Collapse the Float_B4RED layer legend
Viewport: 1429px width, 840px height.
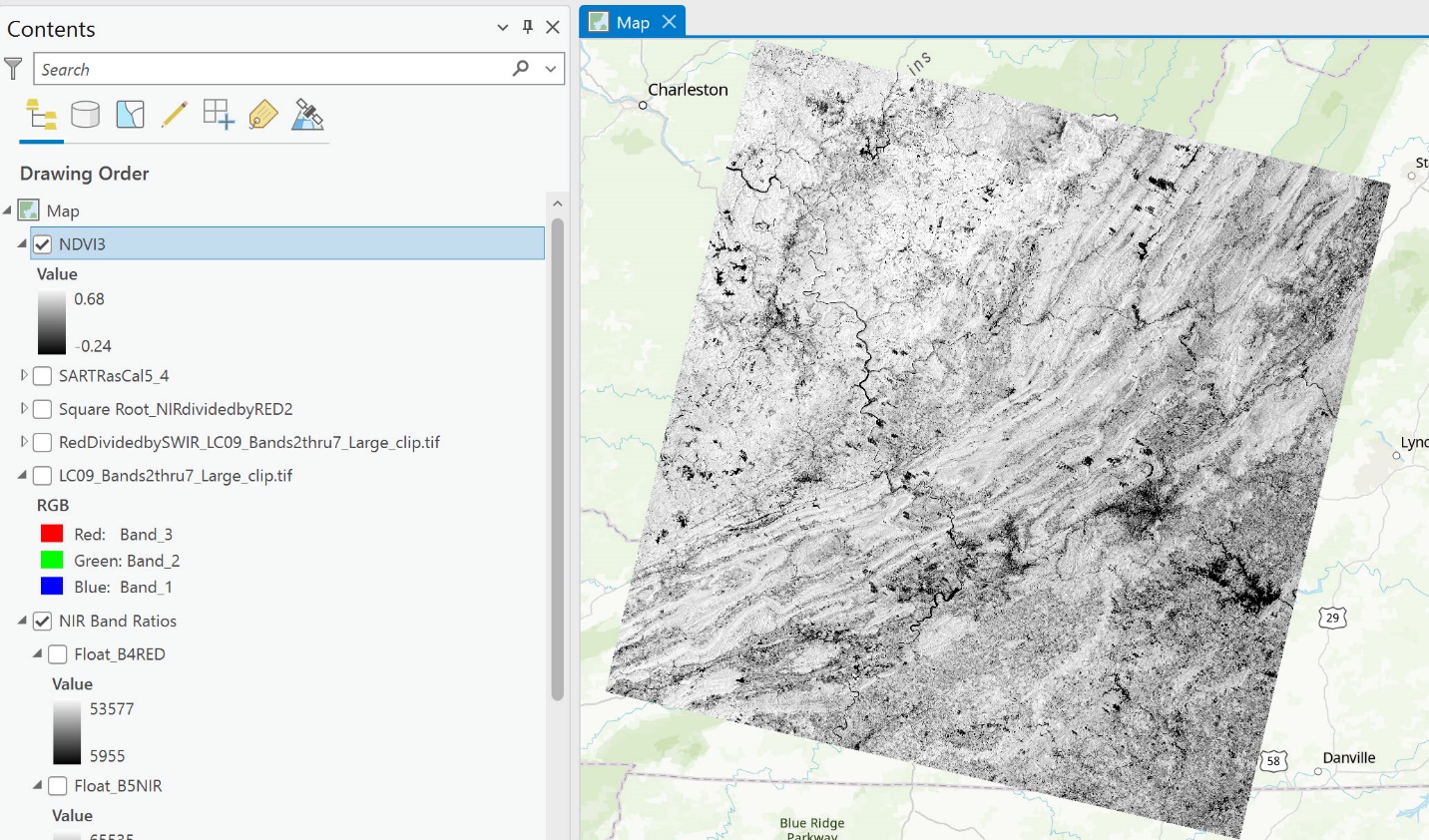[38, 653]
